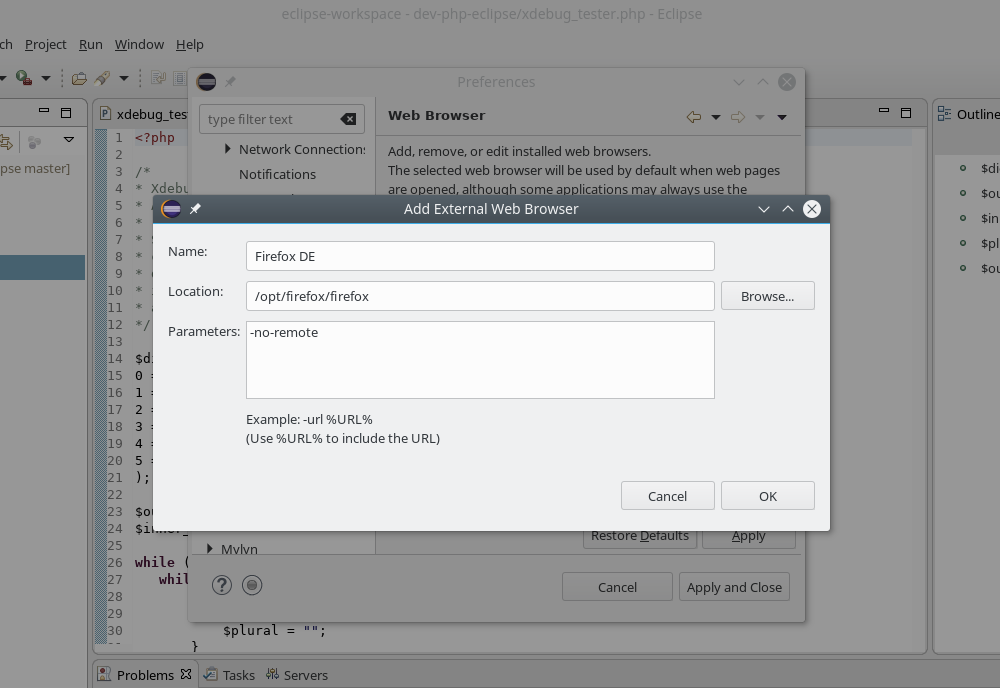The image size is (1000, 688).
Task: Click the Run External Tools toolbar icon
Action: [x=24, y=78]
